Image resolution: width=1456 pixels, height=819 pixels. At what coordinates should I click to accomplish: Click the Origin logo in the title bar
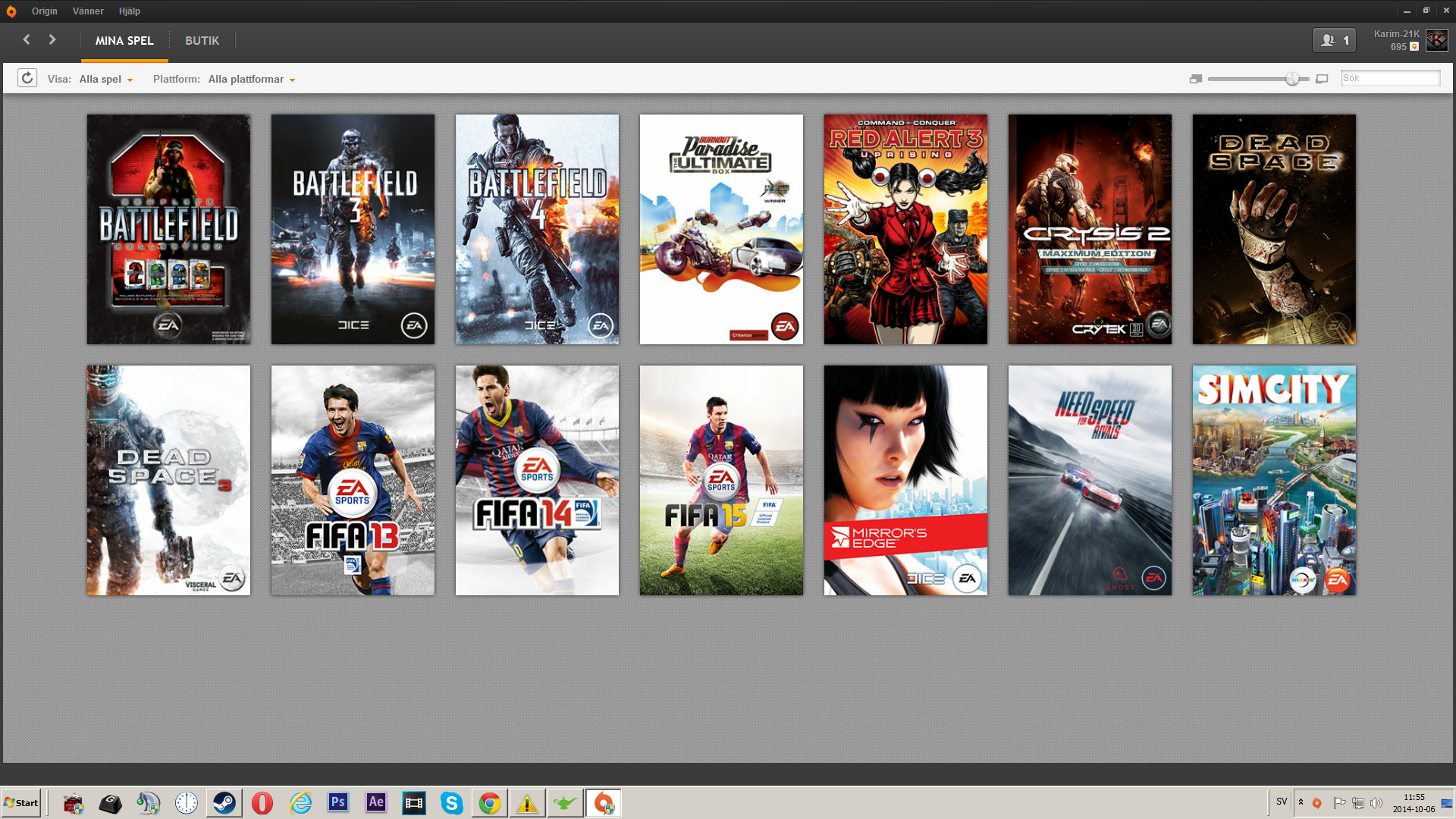tap(11, 11)
